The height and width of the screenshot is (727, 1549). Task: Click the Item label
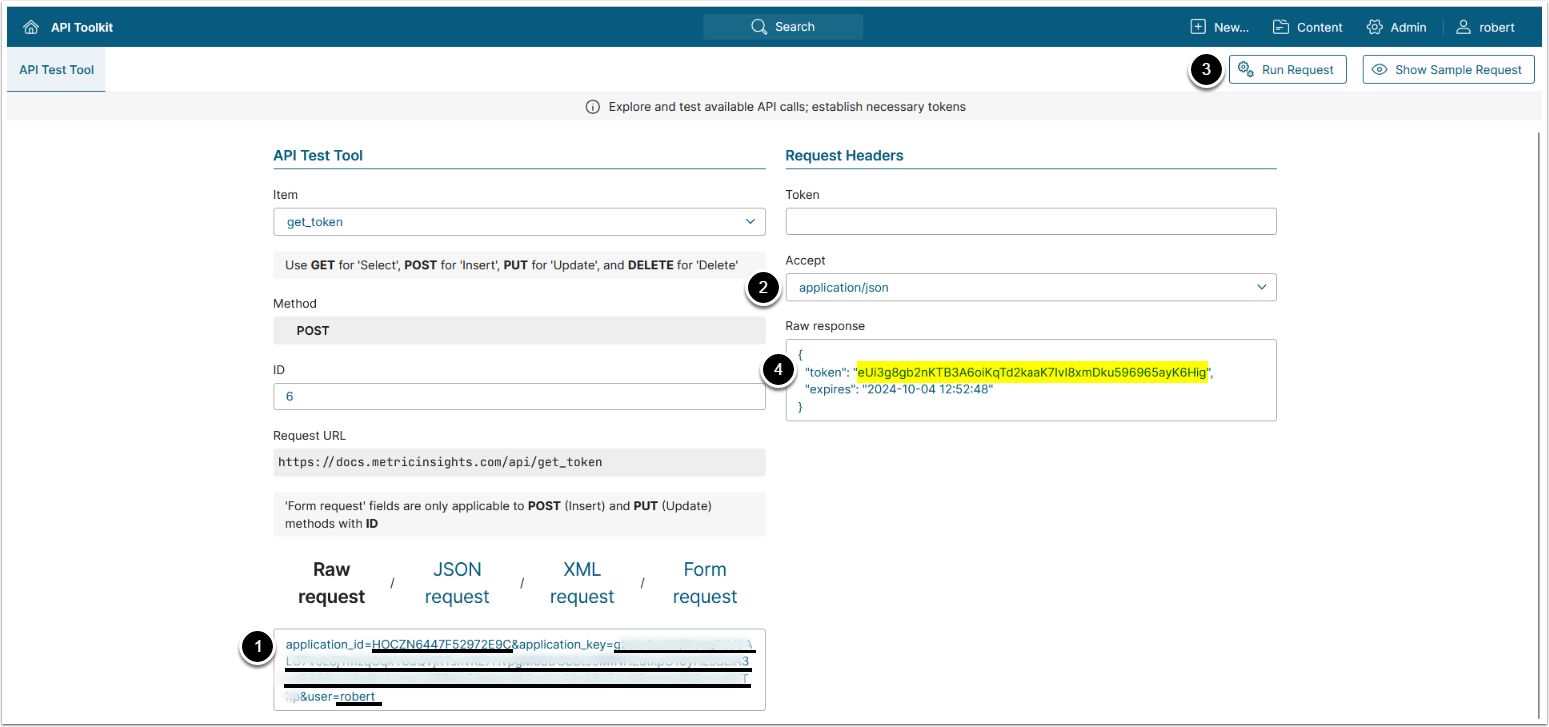tap(285, 195)
